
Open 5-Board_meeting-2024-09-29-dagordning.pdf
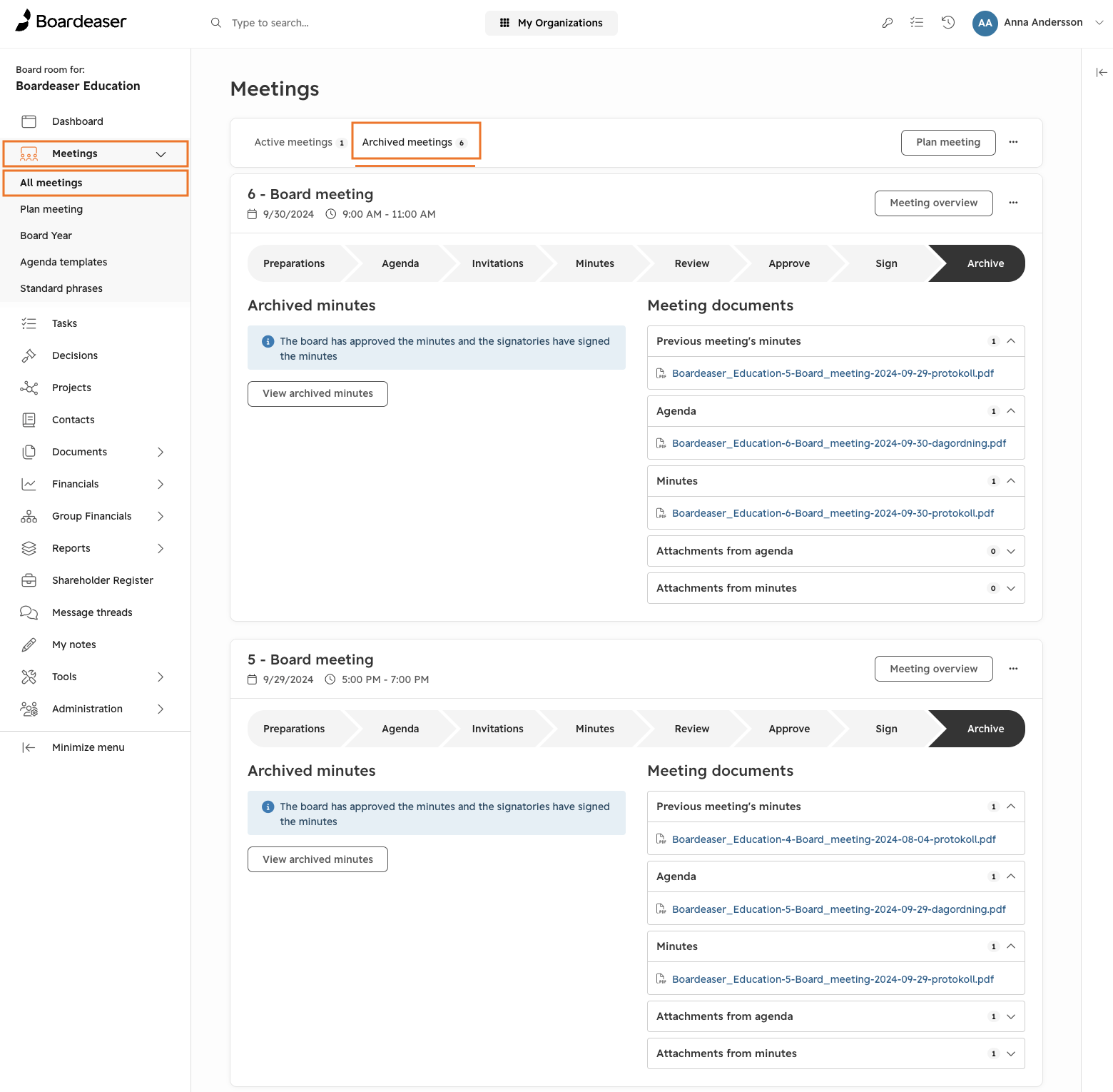pos(838,909)
